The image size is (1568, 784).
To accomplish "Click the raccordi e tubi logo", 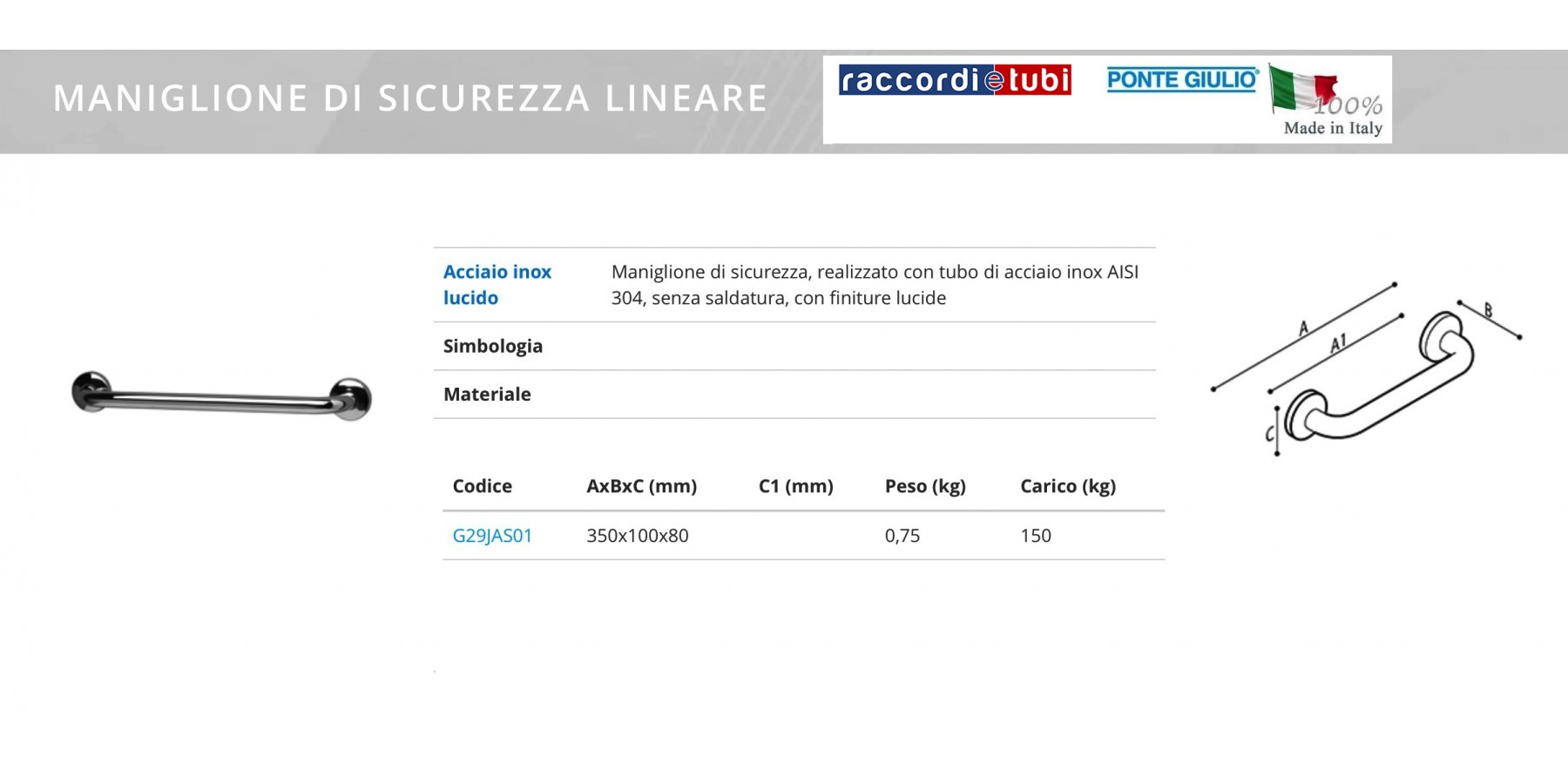I will pos(955,80).
